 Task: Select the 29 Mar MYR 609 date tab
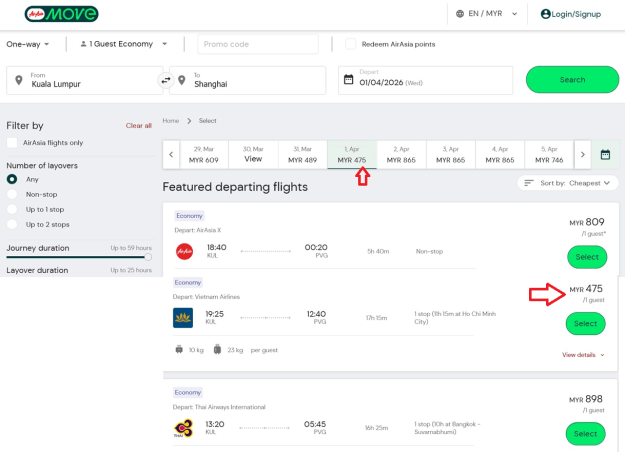203,154
